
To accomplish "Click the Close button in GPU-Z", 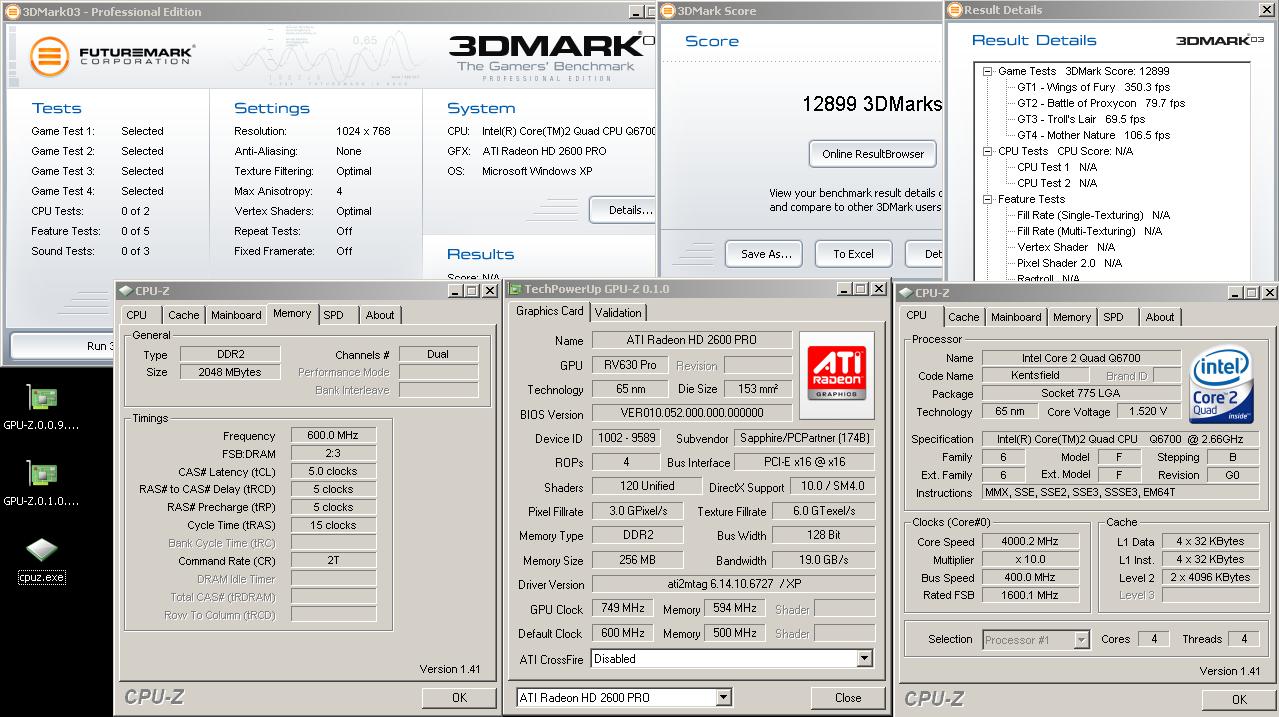I will 848,698.
